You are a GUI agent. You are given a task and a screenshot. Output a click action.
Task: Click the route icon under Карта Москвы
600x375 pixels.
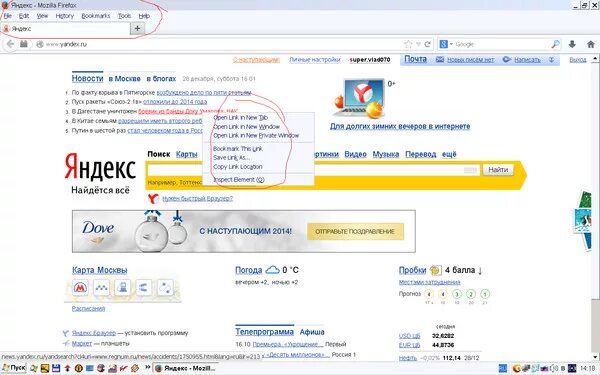coord(165,287)
